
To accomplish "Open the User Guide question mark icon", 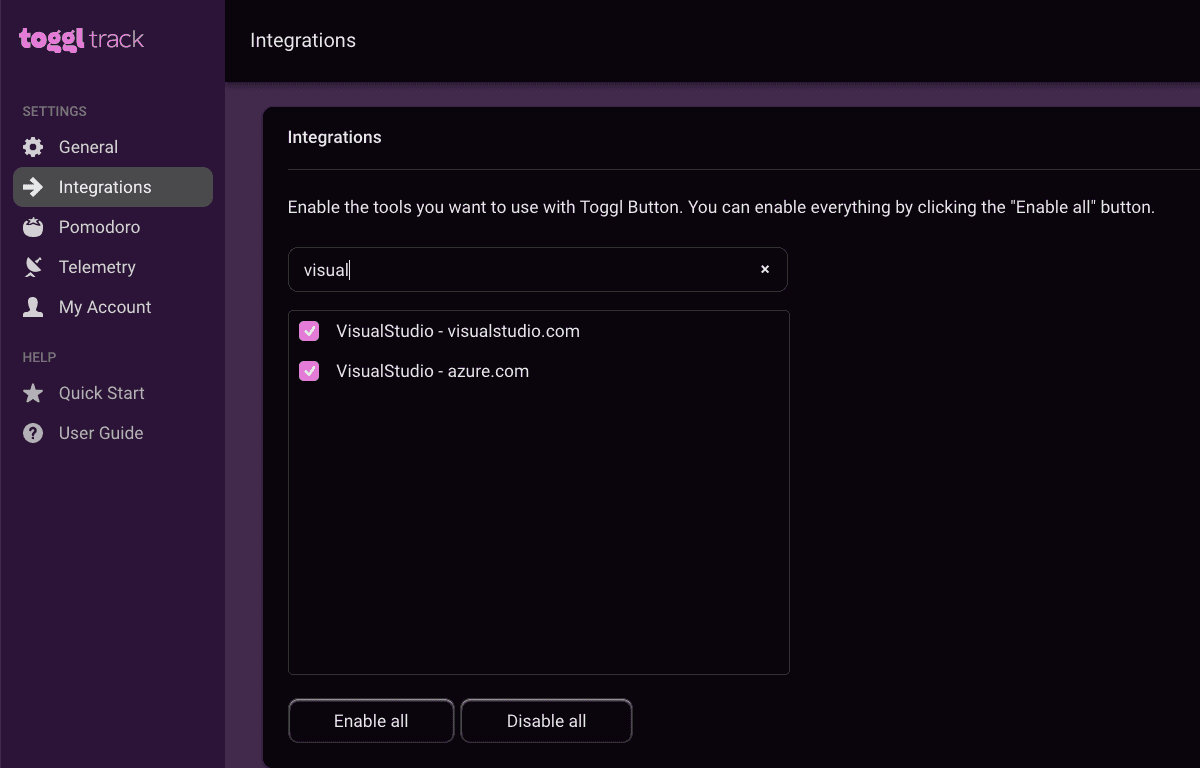I will [x=33, y=432].
